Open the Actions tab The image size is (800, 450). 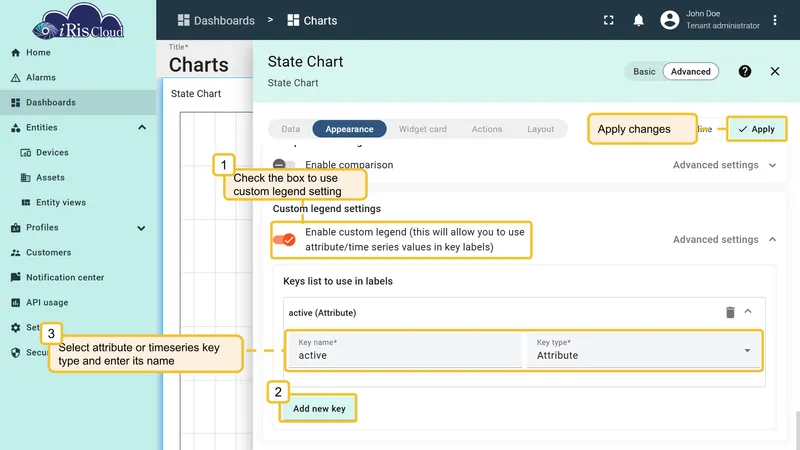pyautogui.click(x=487, y=129)
